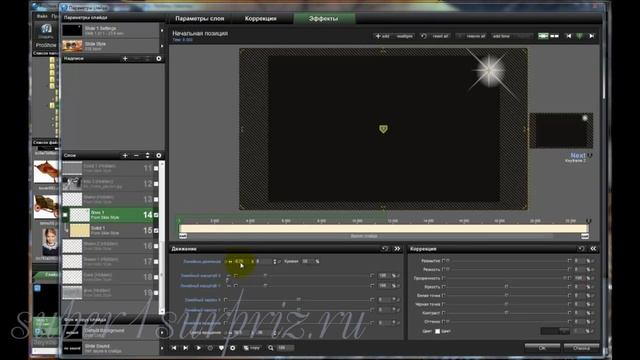
Task: Go to the previous keyframe arrow
Action: (569, 36)
